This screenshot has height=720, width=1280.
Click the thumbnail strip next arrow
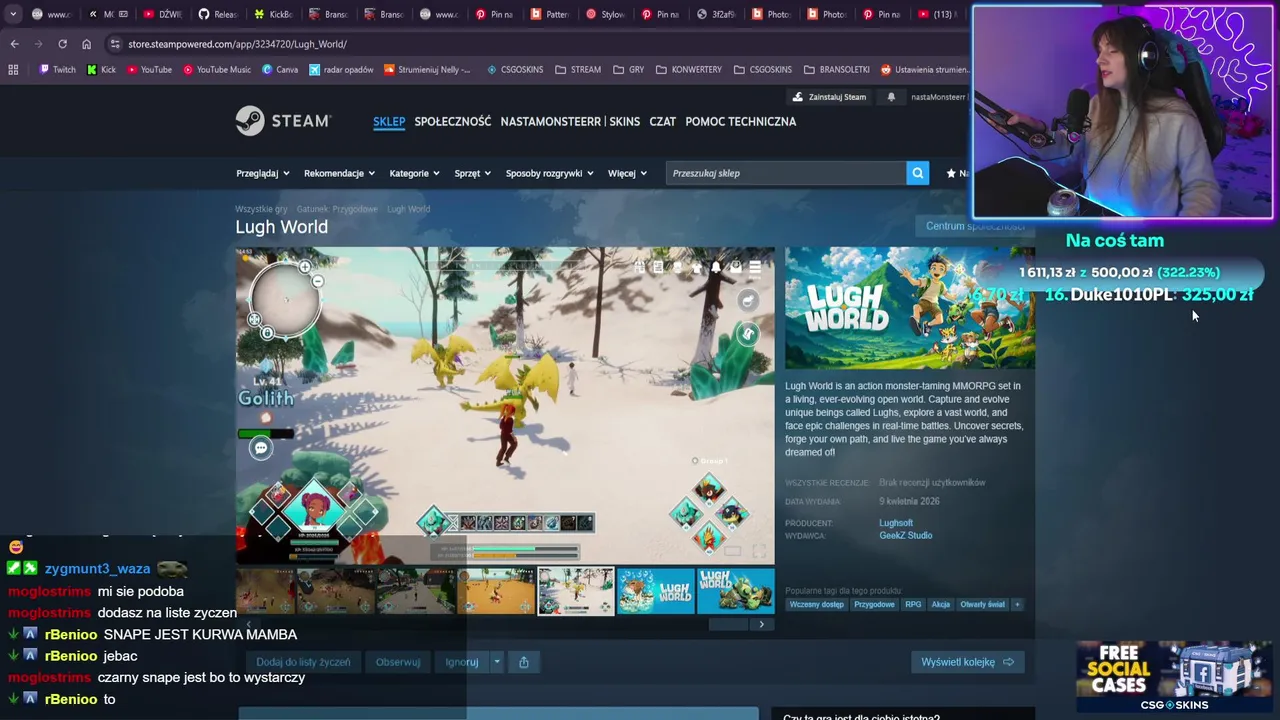(761, 624)
